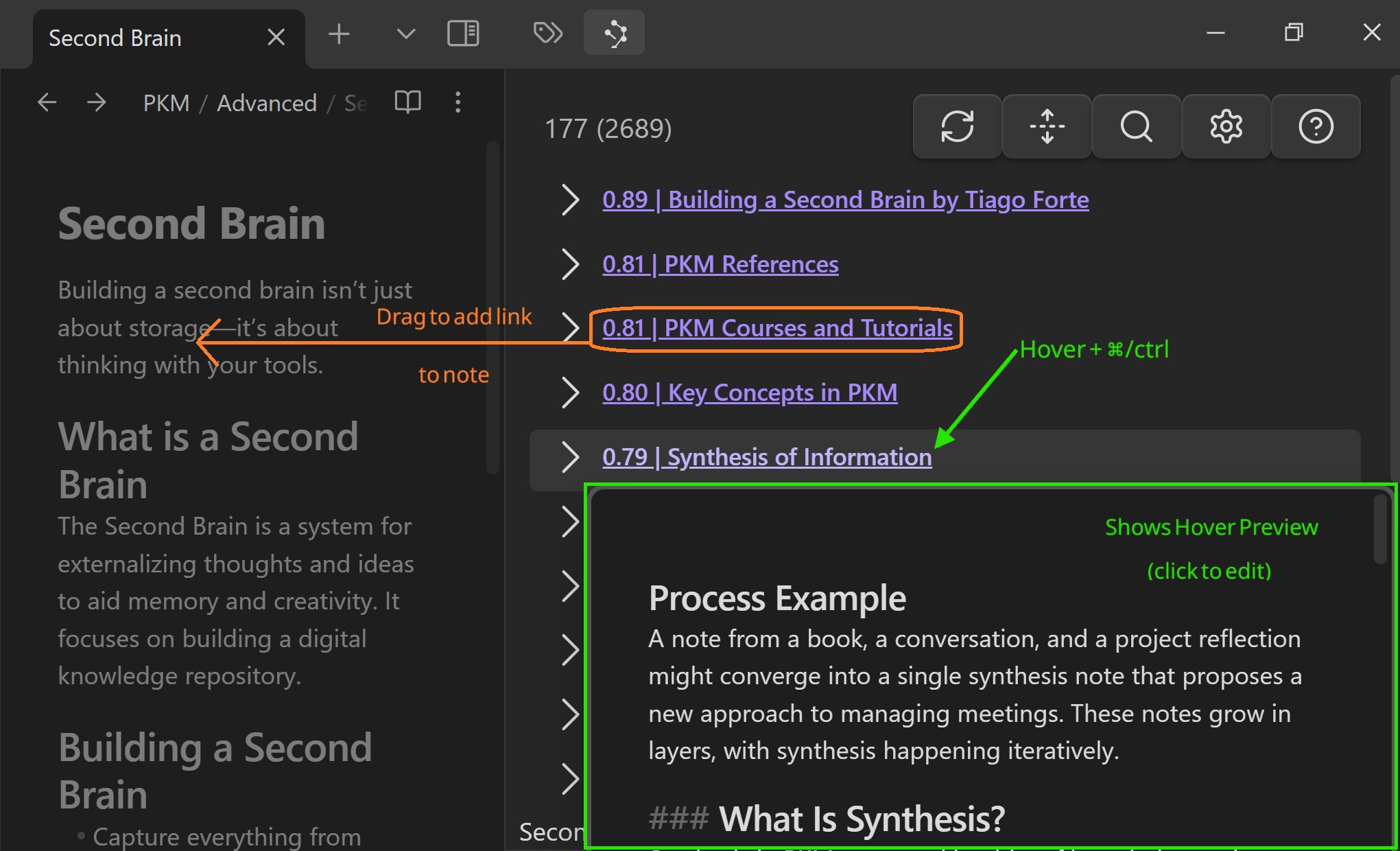
Task: Navigate back with the left arrow
Action: (x=47, y=102)
